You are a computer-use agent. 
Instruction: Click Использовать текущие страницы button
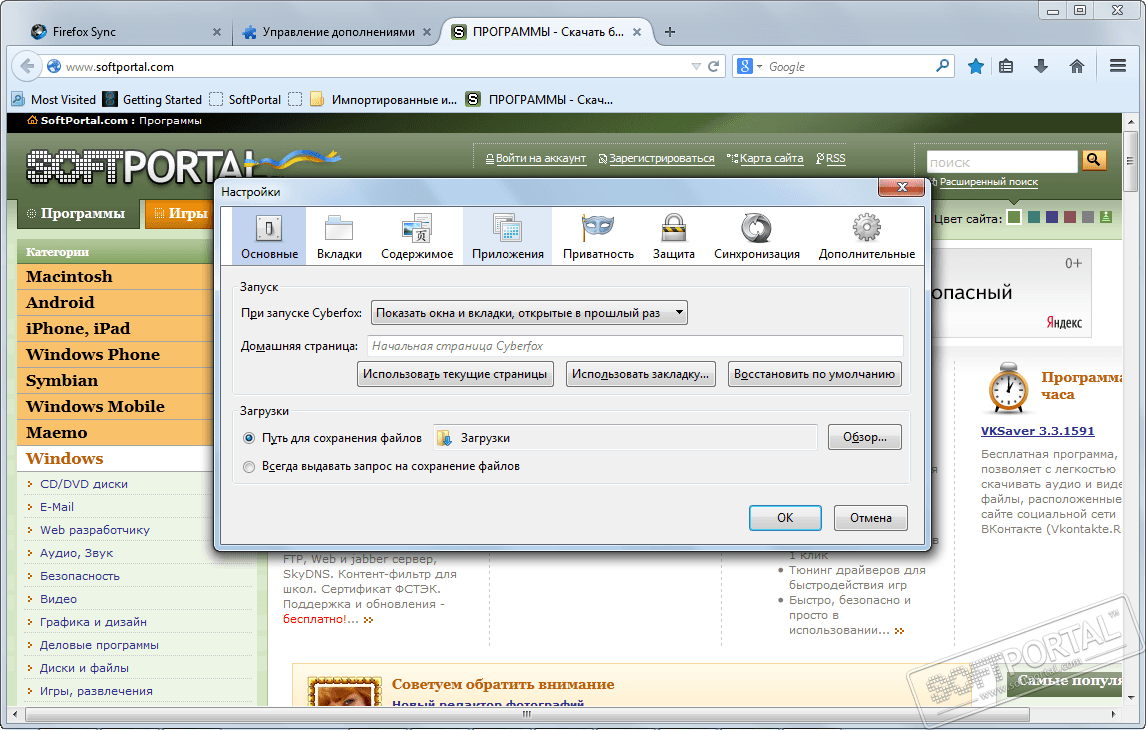455,374
